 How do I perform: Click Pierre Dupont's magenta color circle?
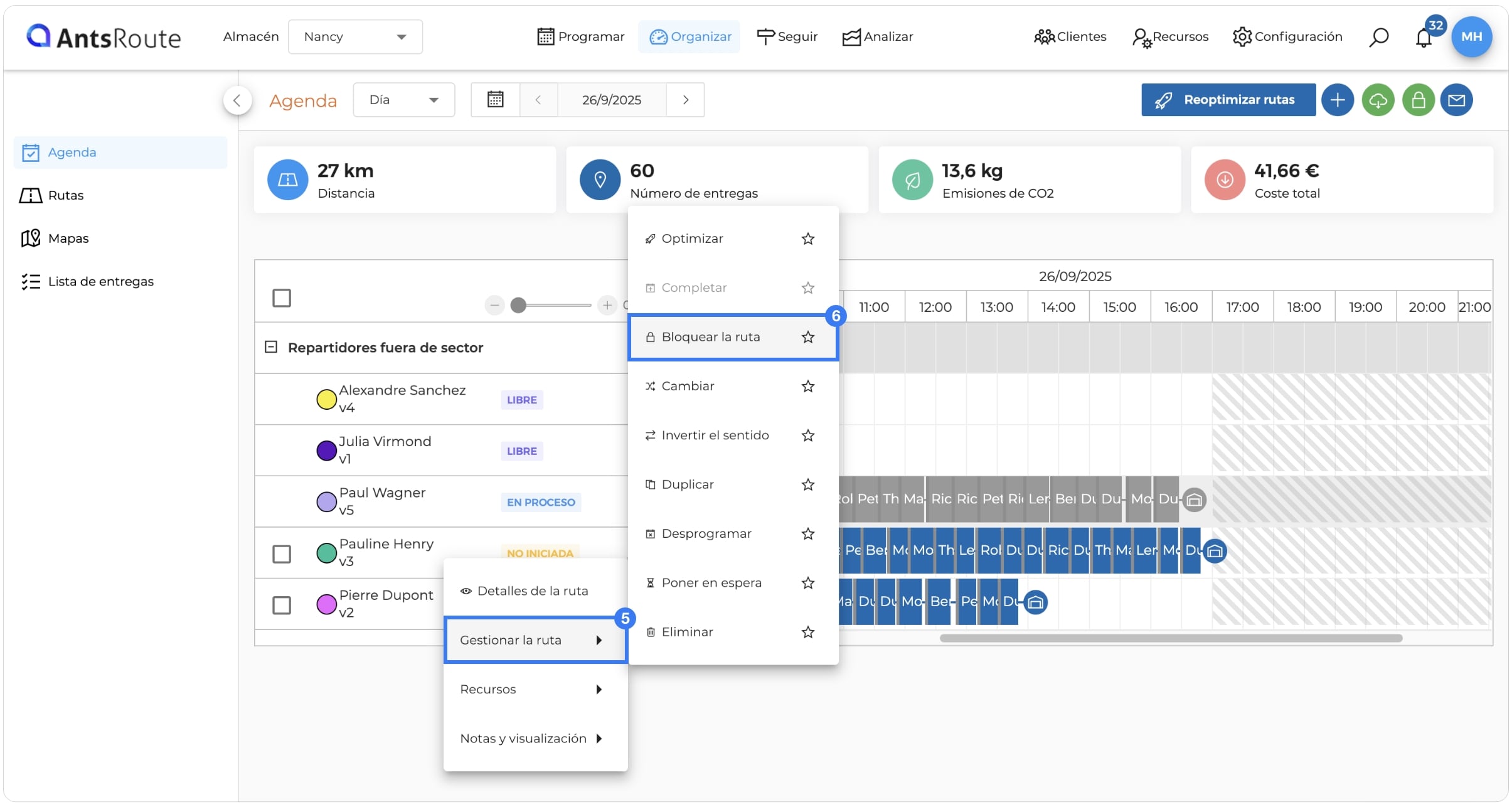click(326, 605)
